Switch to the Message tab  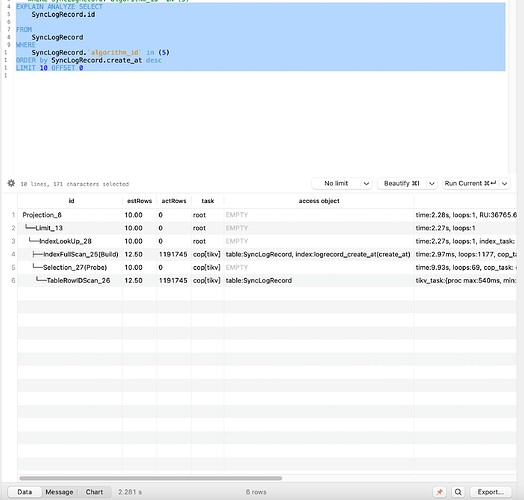click(59, 492)
